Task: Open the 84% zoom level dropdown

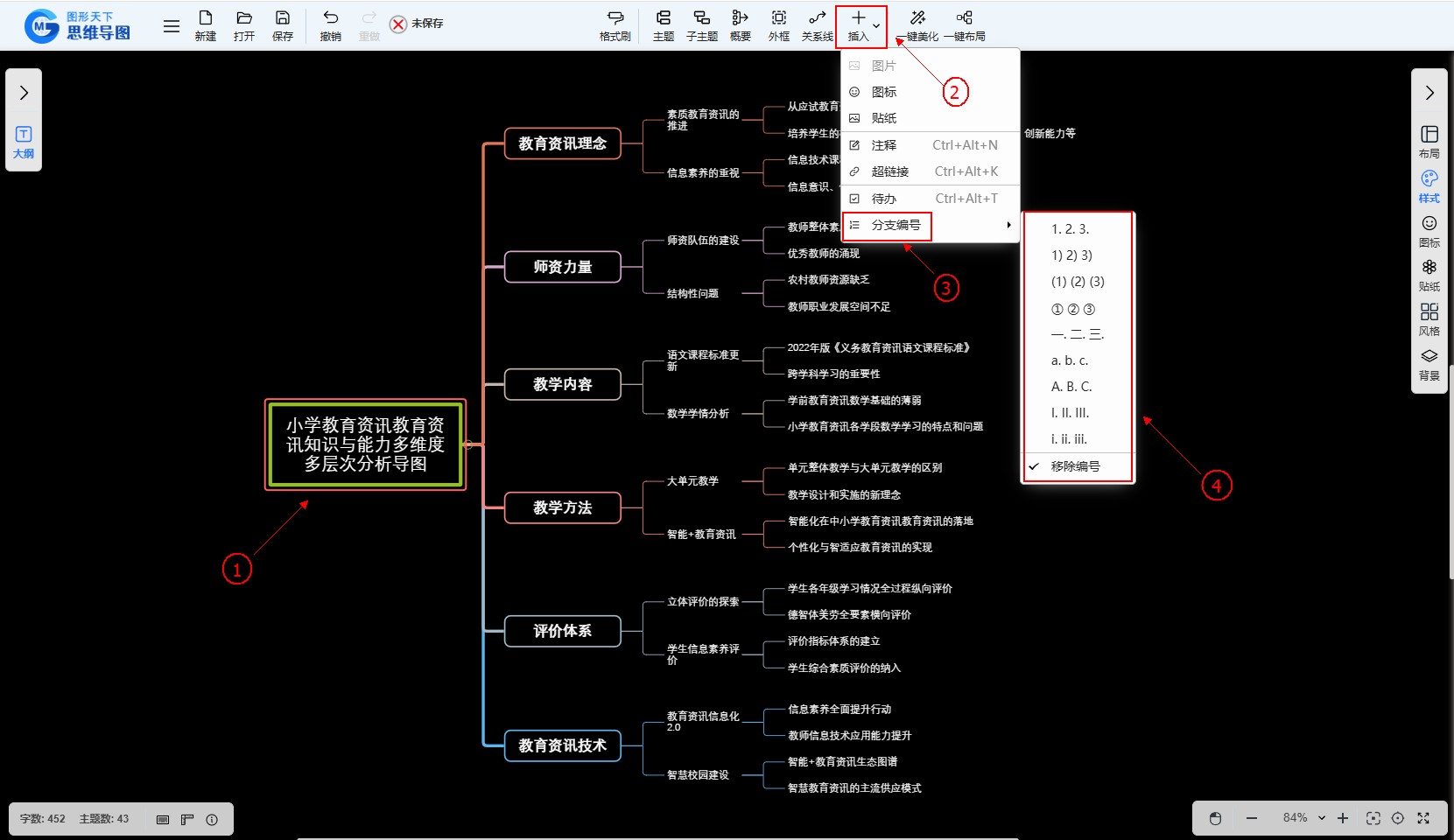Action: click(x=1304, y=818)
